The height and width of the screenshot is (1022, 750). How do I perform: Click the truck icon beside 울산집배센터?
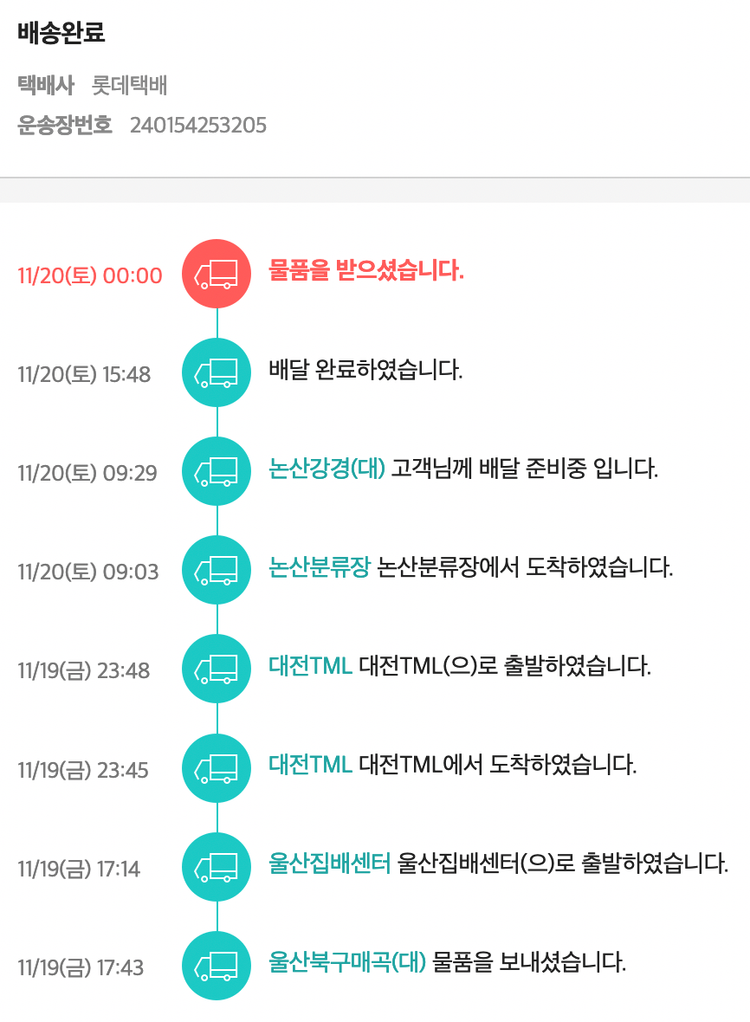pos(216,866)
